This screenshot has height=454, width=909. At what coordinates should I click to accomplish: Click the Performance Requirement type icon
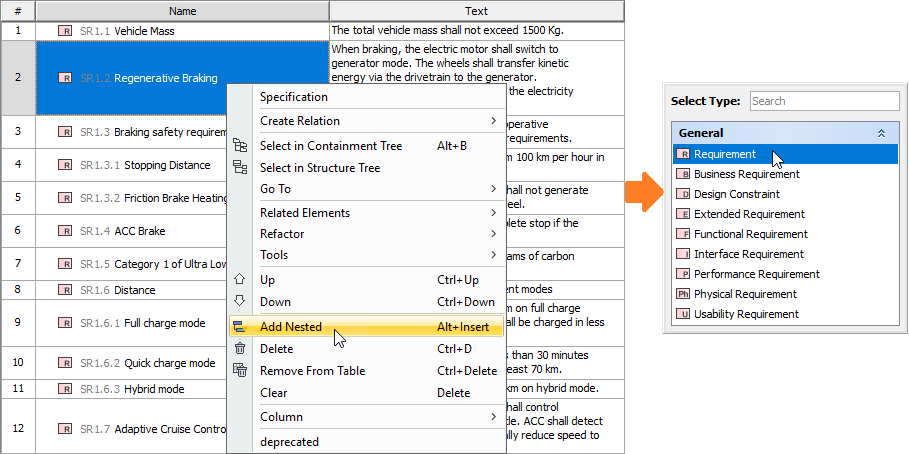pos(684,274)
